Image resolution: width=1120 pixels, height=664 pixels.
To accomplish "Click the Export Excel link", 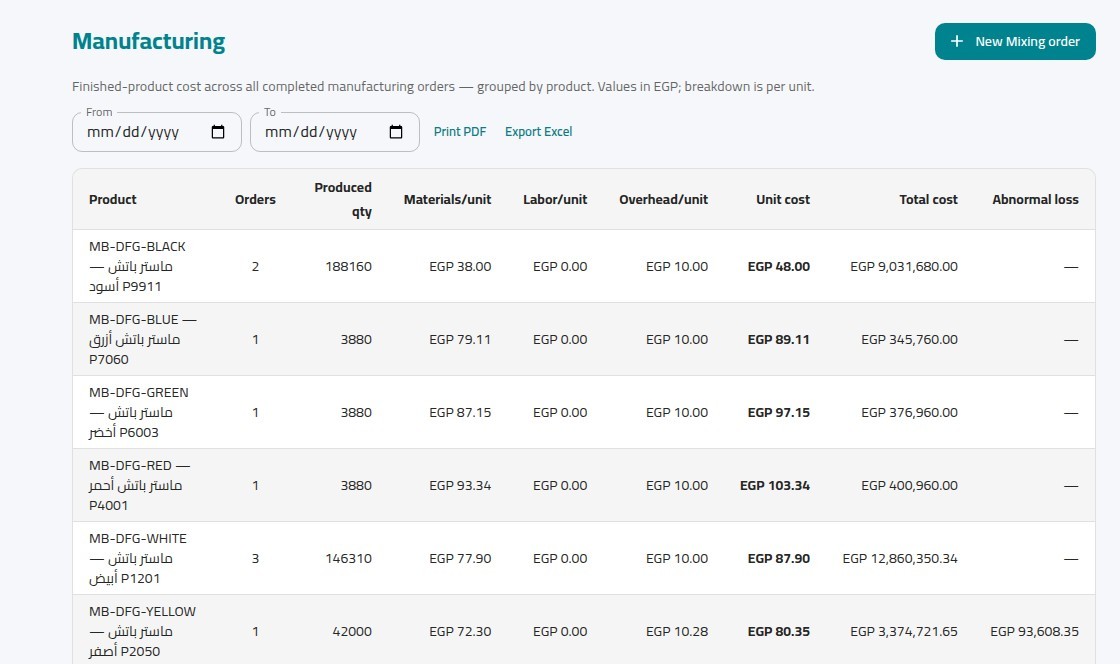I will point(539,131).
